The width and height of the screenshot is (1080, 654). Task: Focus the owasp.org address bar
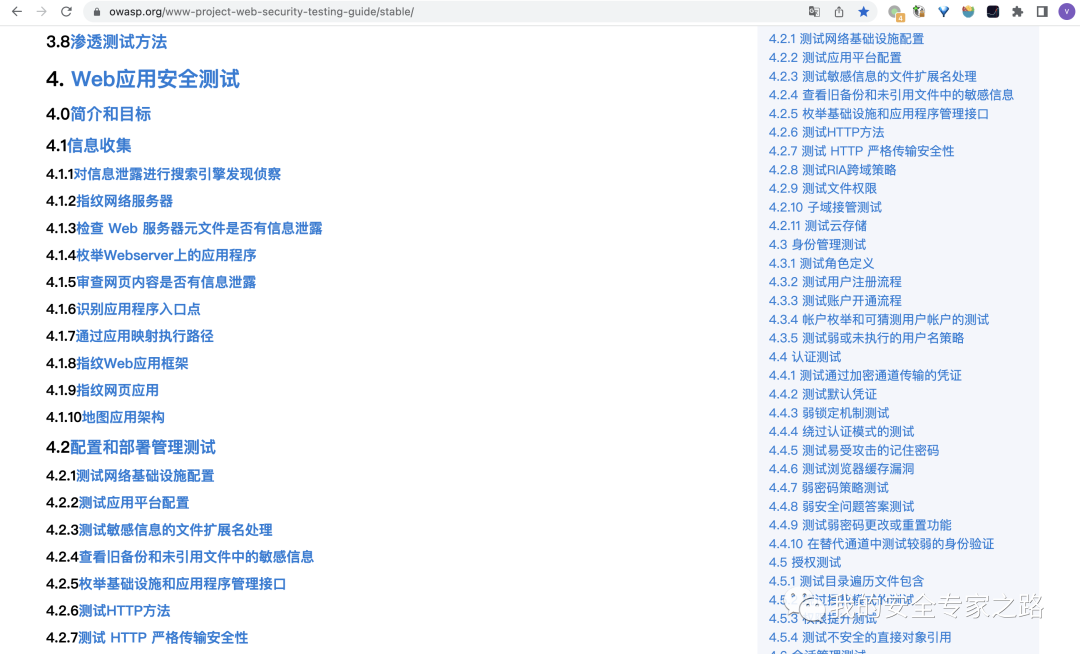(441, 12)
